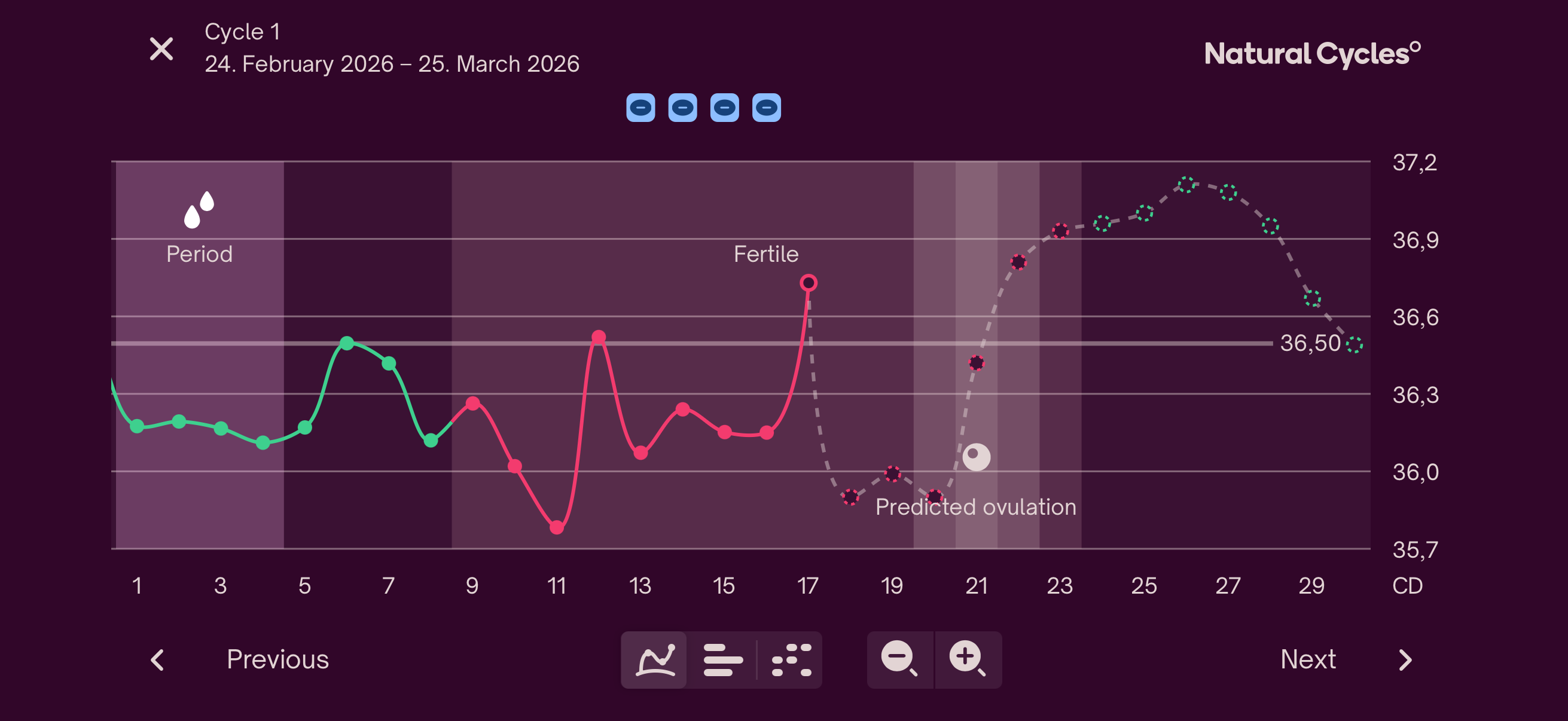
Task: Click the first blue pill icon
Action: 640,108
